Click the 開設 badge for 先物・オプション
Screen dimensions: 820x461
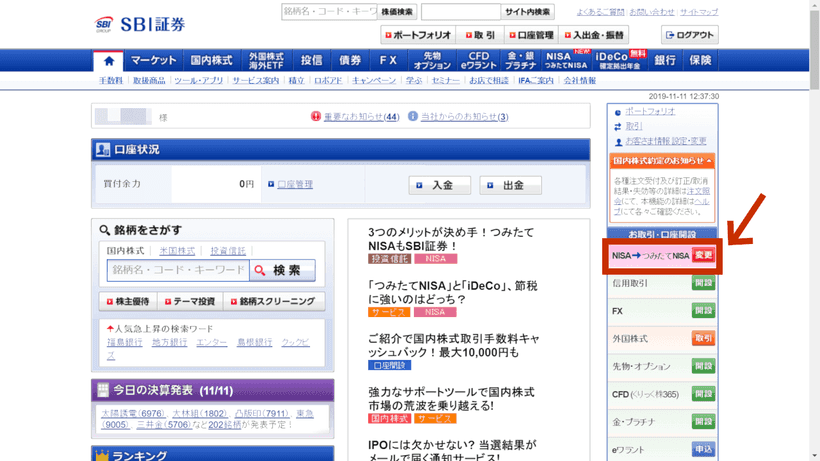[703, 366]
